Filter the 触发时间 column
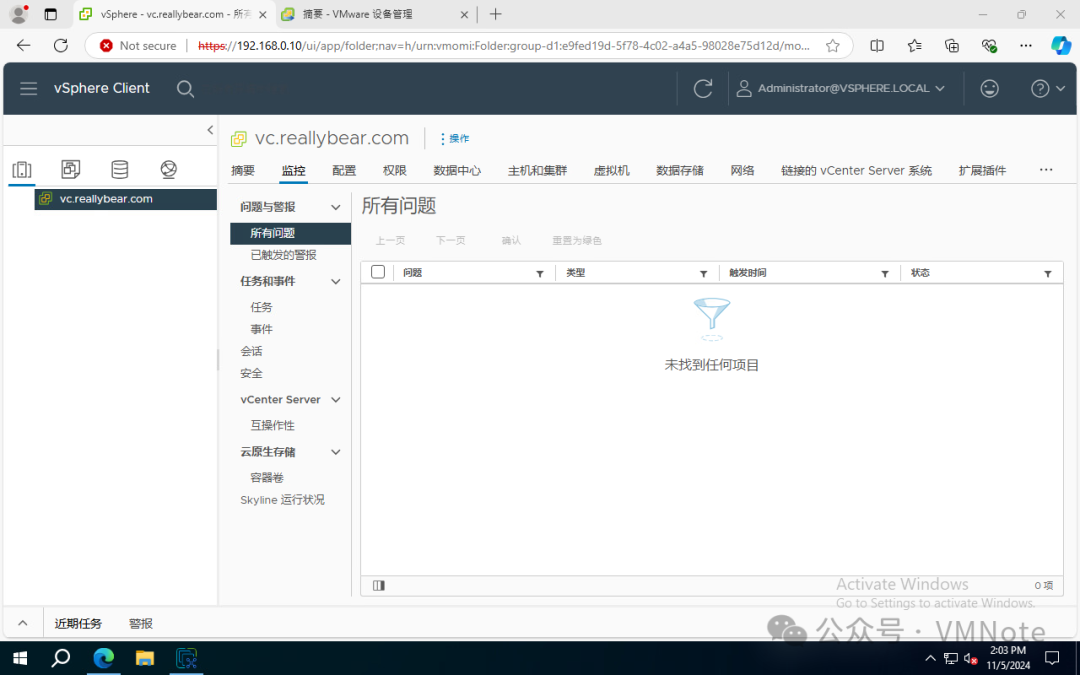 [x=884, y=273]
